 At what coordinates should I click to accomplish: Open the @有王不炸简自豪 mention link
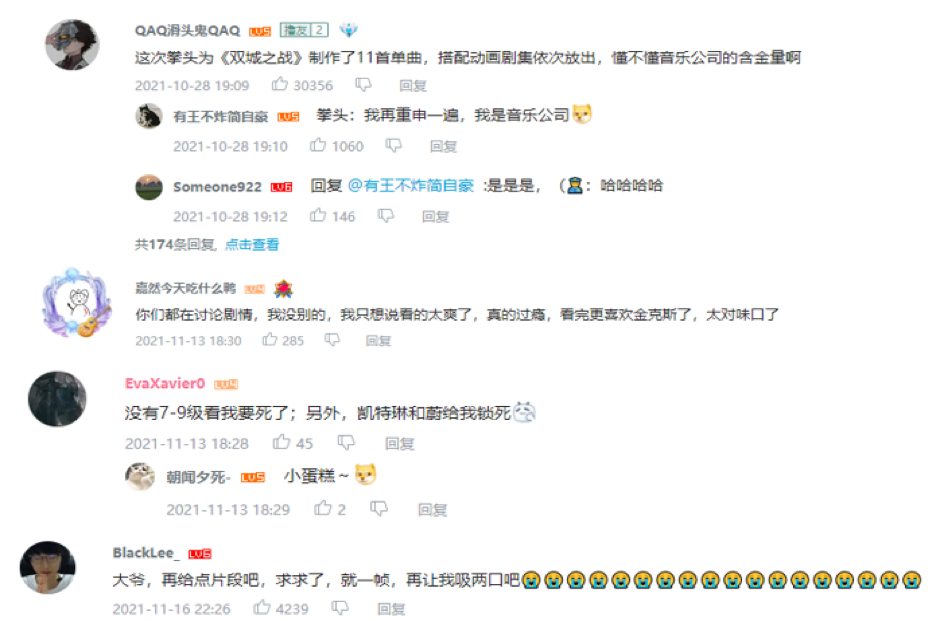[x=411, y=186]
